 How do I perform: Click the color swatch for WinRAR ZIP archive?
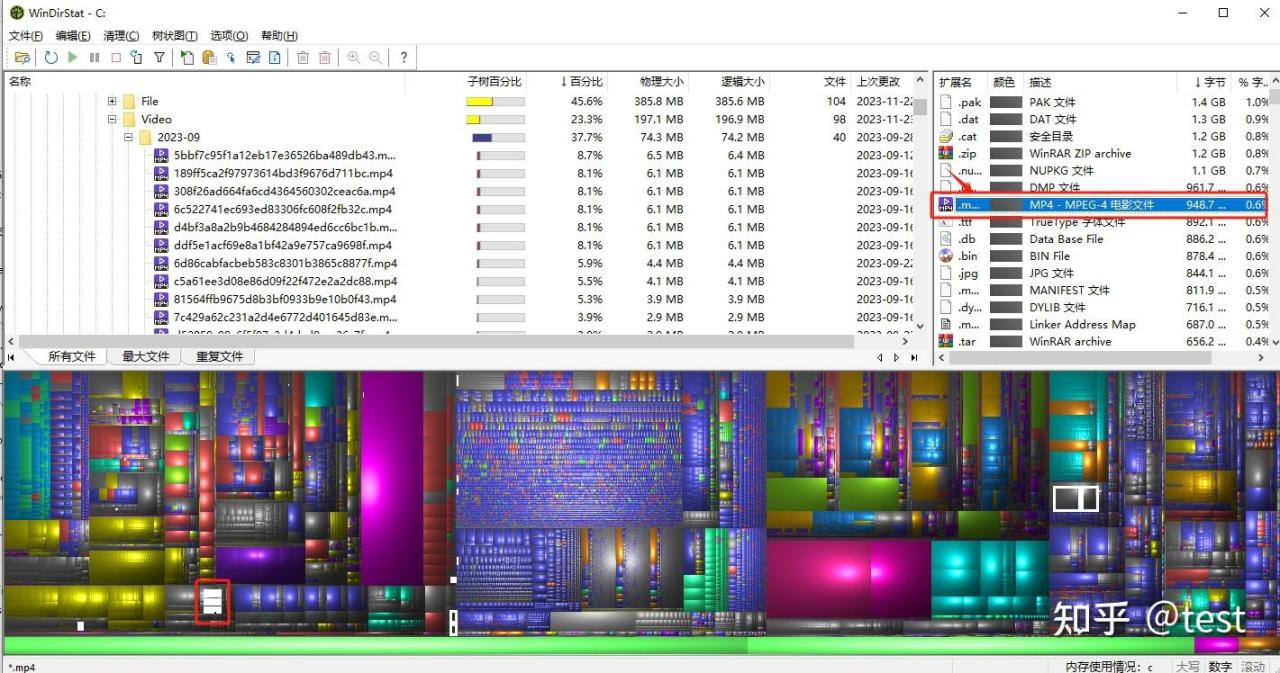tap(1005, 154)
